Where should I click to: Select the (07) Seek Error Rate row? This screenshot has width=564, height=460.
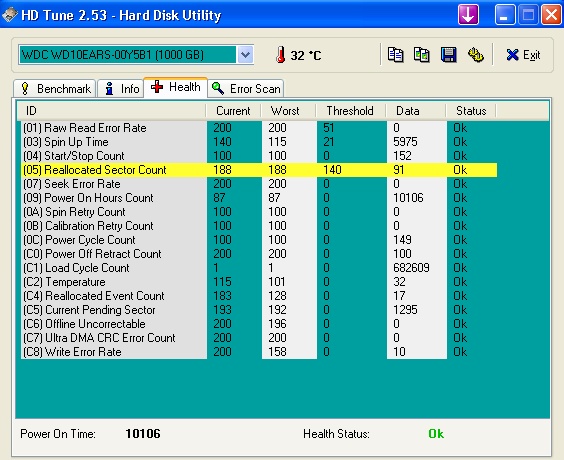point(259,184)
